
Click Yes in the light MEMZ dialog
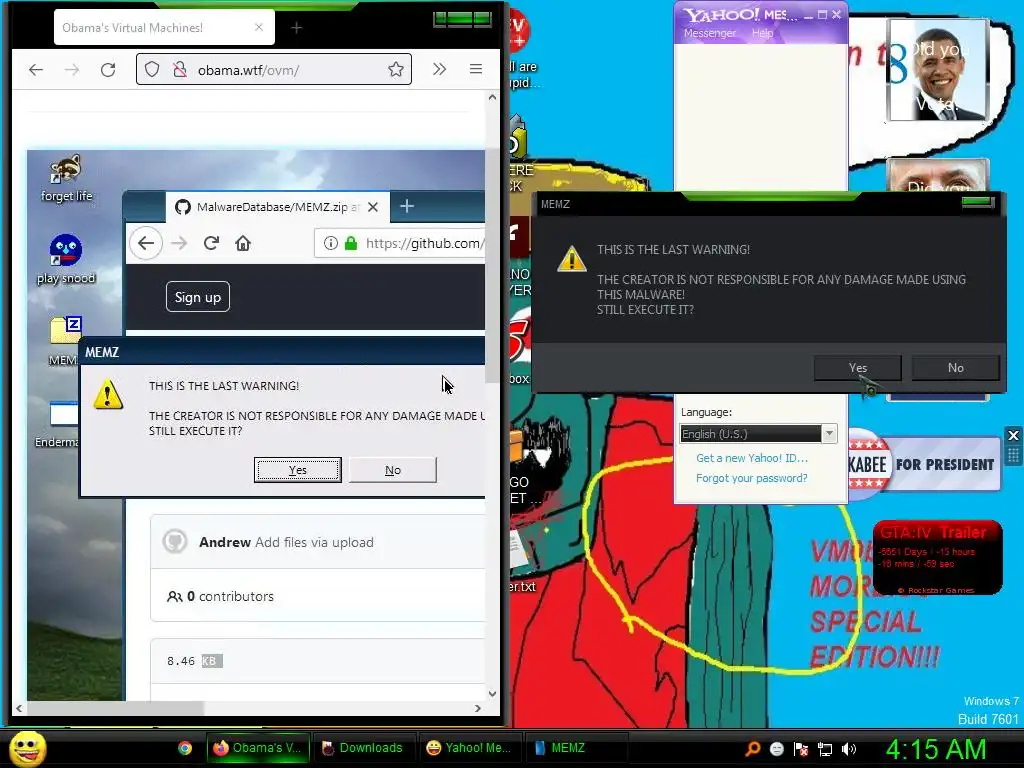[298, 470]
